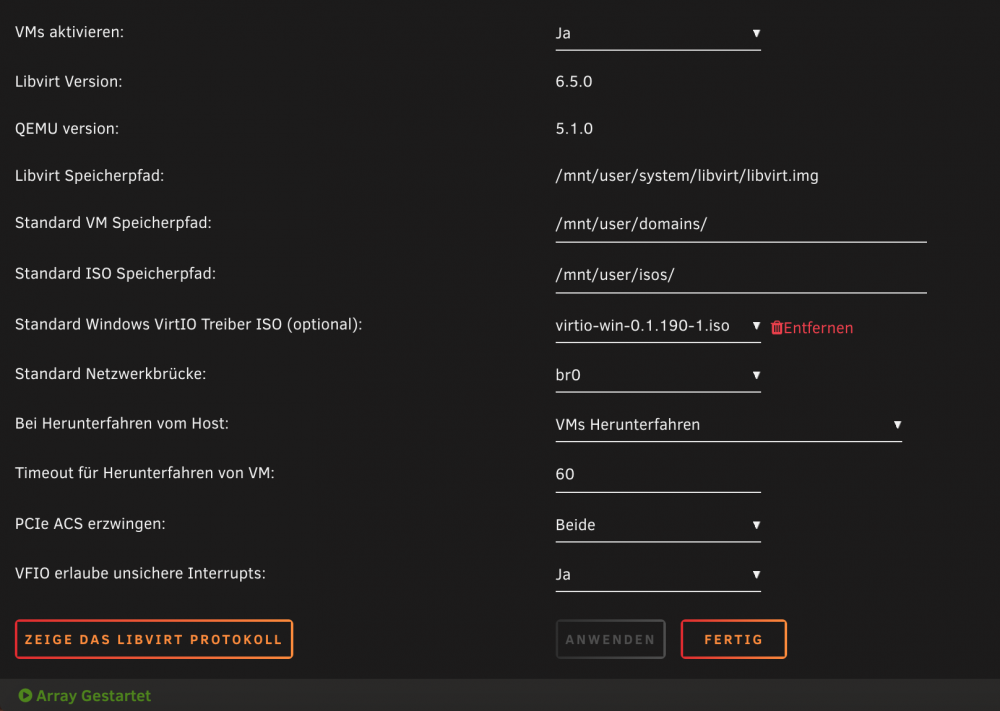1000x711 pixels.
Task: Open the Bei Herunterfahren vom Host dropdown
Action: click(728, 425)
